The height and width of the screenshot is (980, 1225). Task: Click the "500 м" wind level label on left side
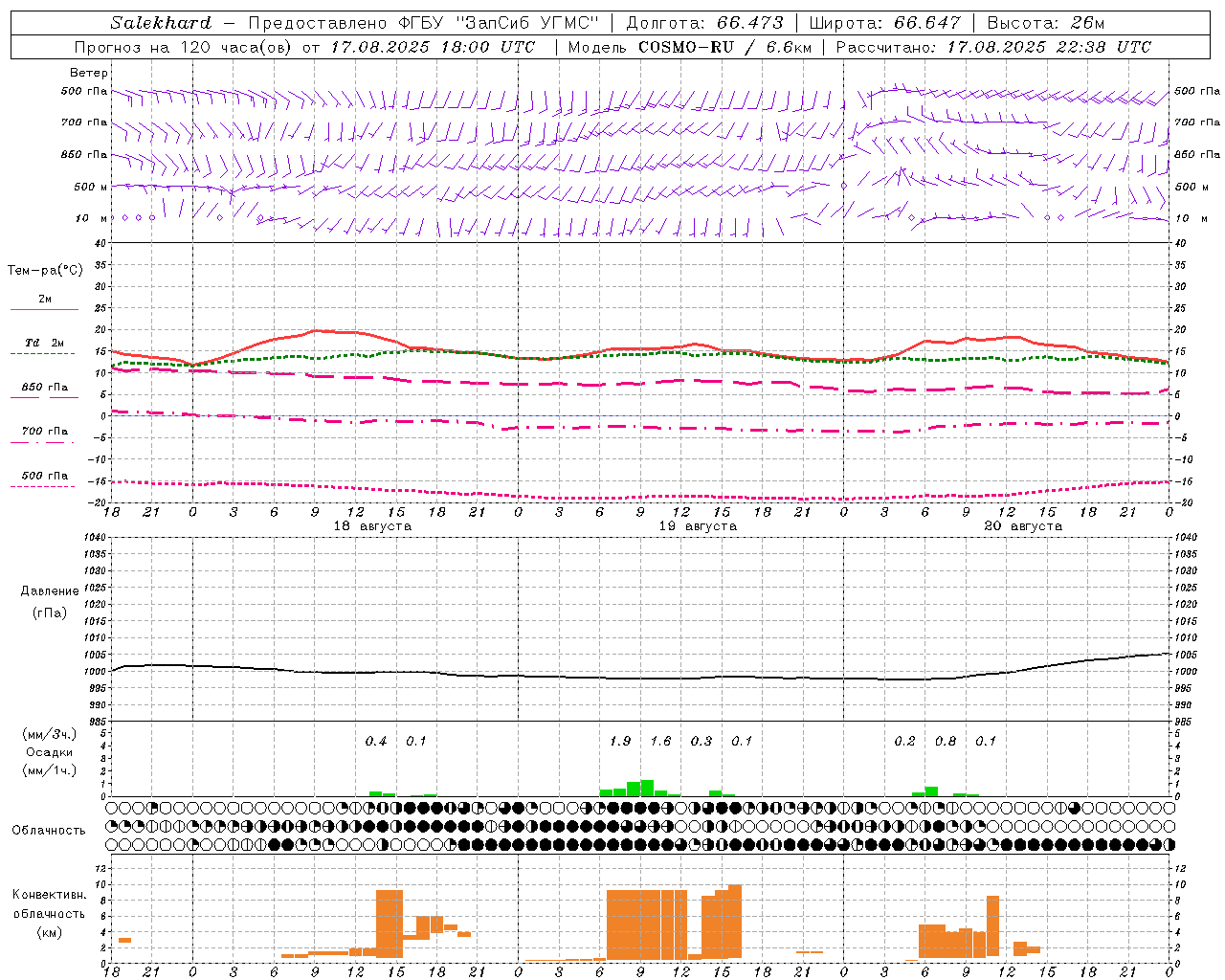(91, 187)
